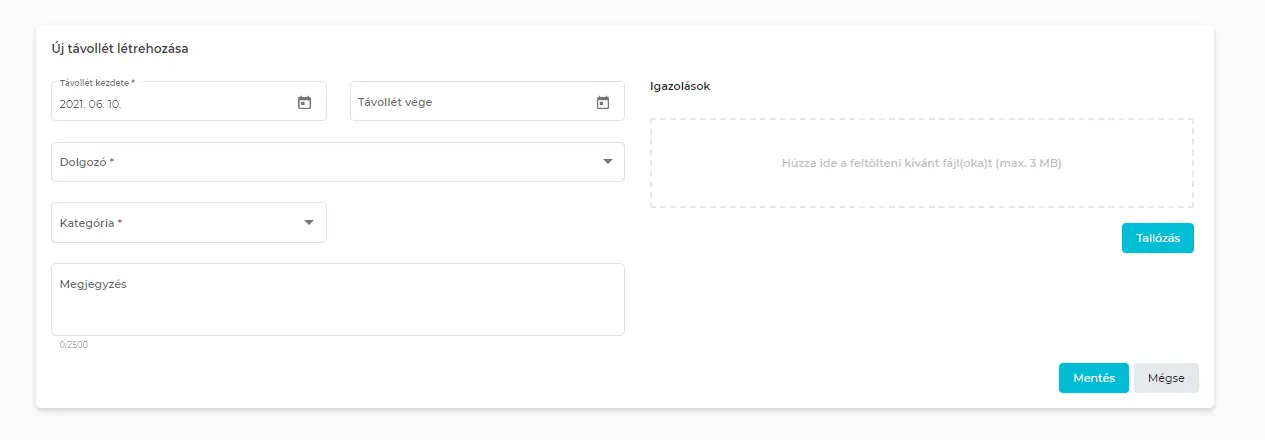The height and width of the screenshot is (440, 1265).
Task: Click the Új távollét létrehozása heading
Action: [x=127, y=48]
